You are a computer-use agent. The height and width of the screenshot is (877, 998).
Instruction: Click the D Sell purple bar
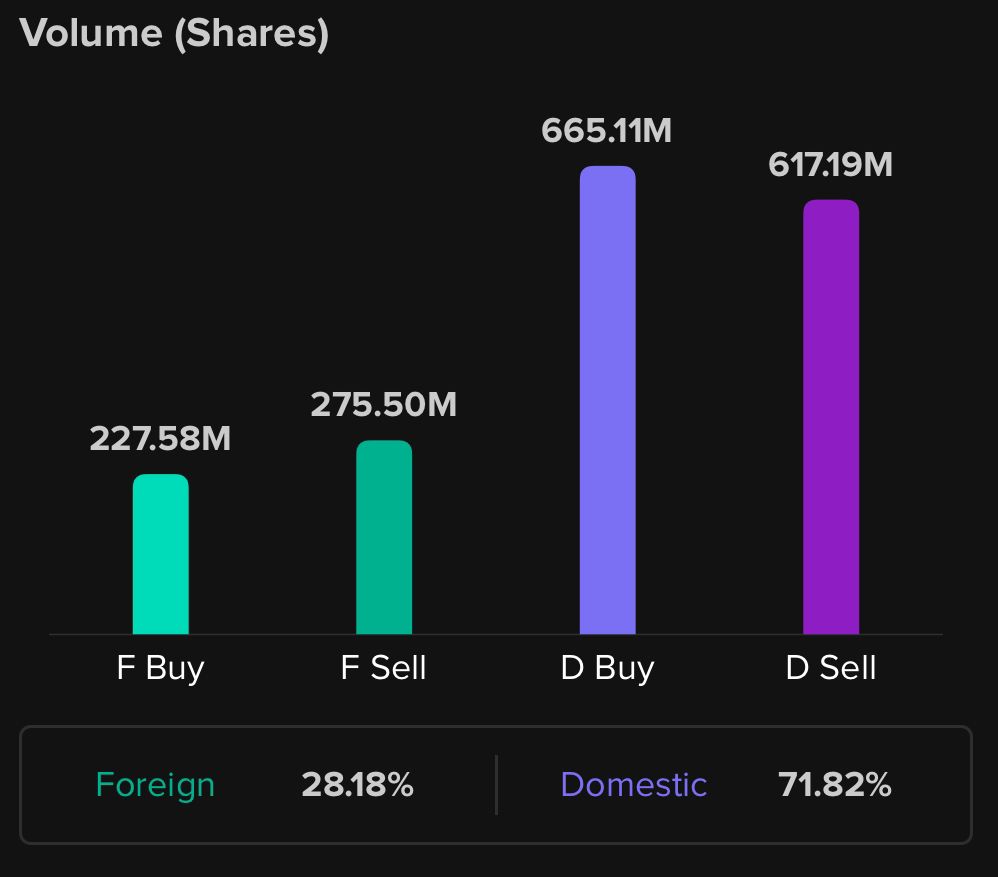(x=831, y=417)
